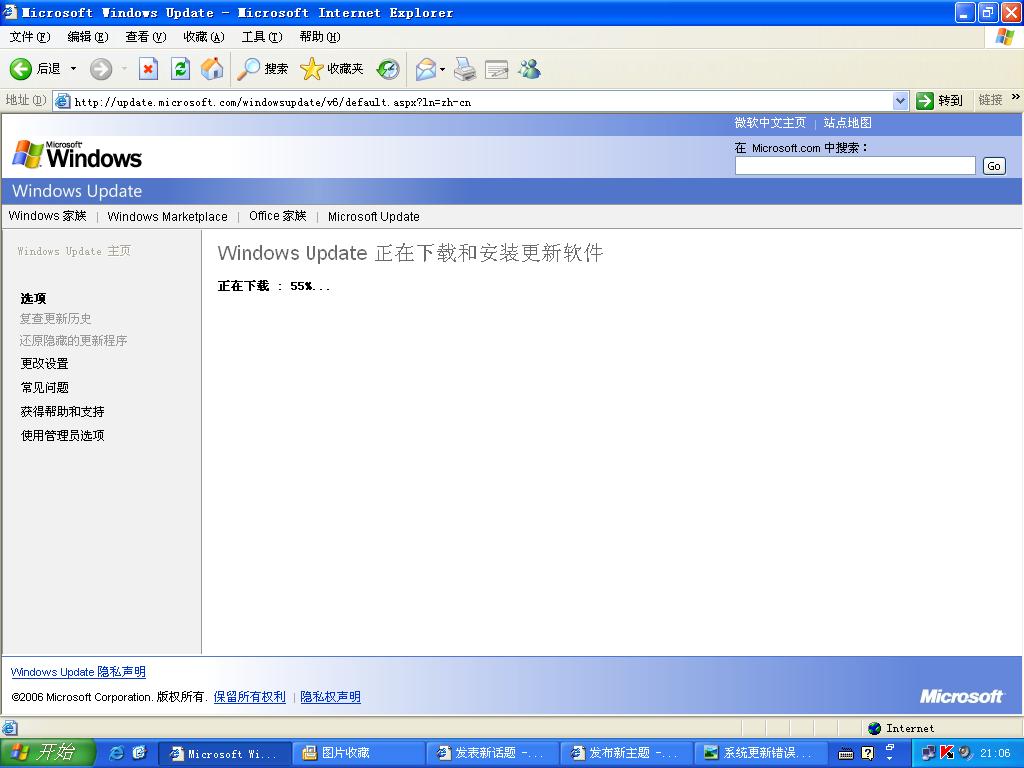Viewport: 1024px width, 768px height.
Task: Expand Mail button dropdown arrow
Action: tap(442, 69)
